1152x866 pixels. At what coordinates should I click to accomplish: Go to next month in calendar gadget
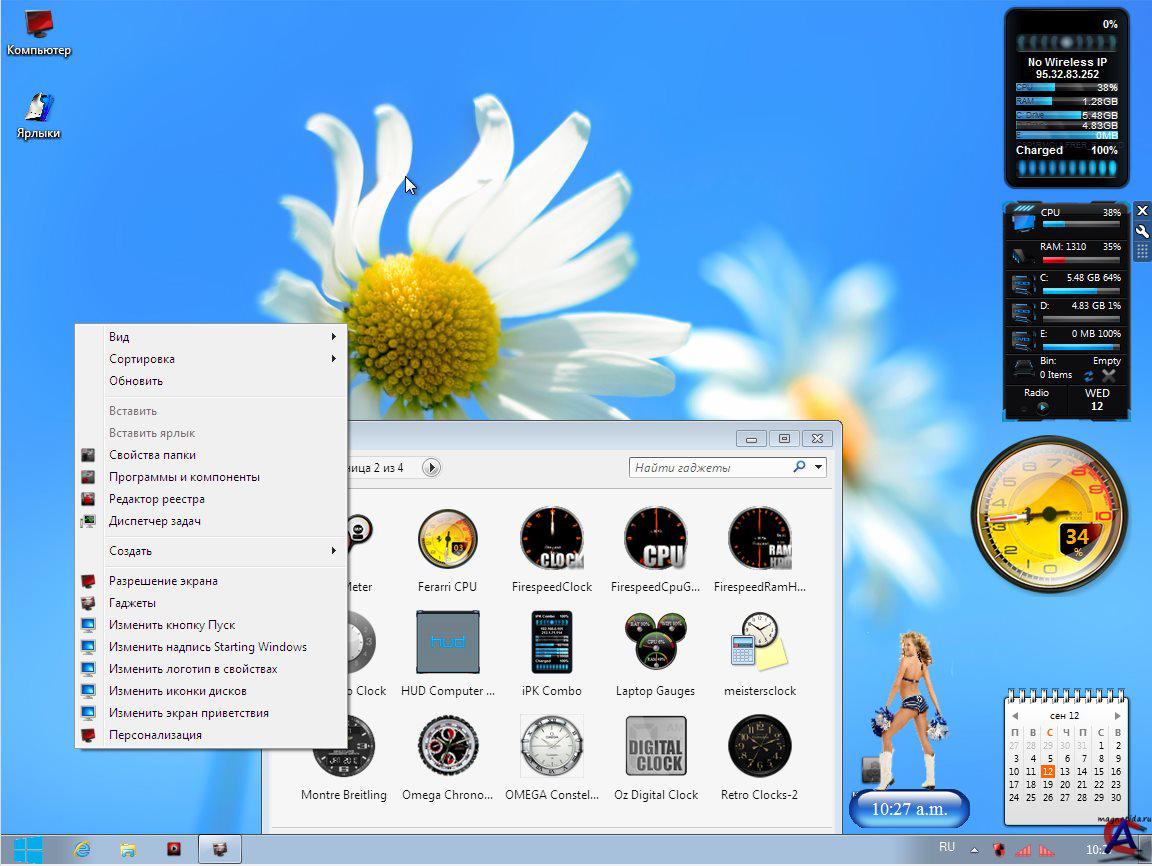coord(1117,715)
